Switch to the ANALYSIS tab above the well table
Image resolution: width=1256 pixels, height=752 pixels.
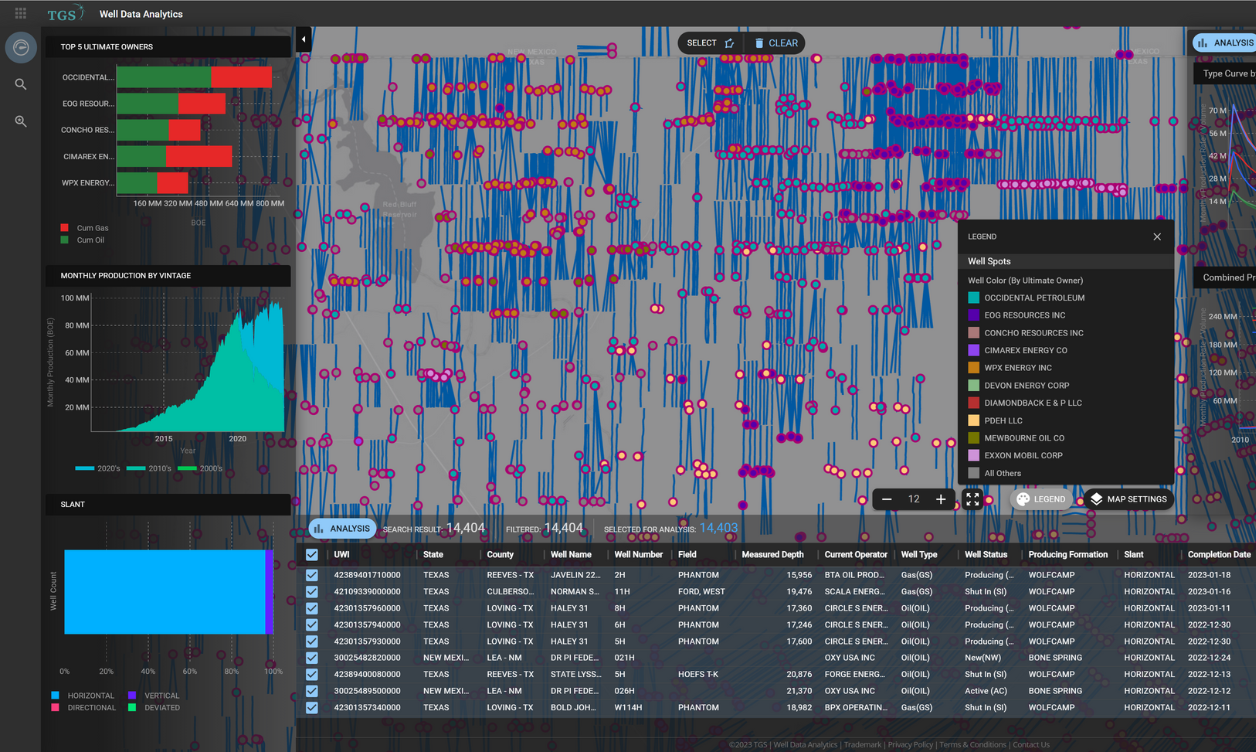coord(341,531)
